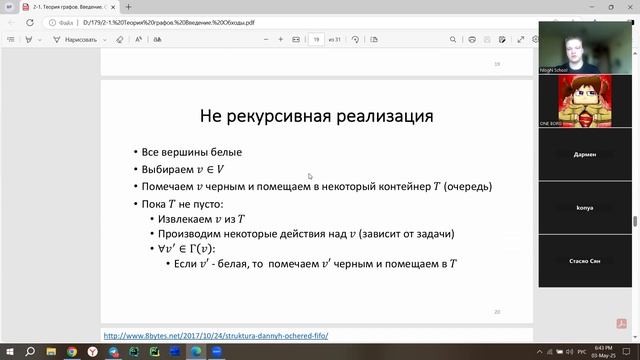Viewport: 640px width, 360px height.
Task: Select the eraser tool
Action: pos(120,40)
